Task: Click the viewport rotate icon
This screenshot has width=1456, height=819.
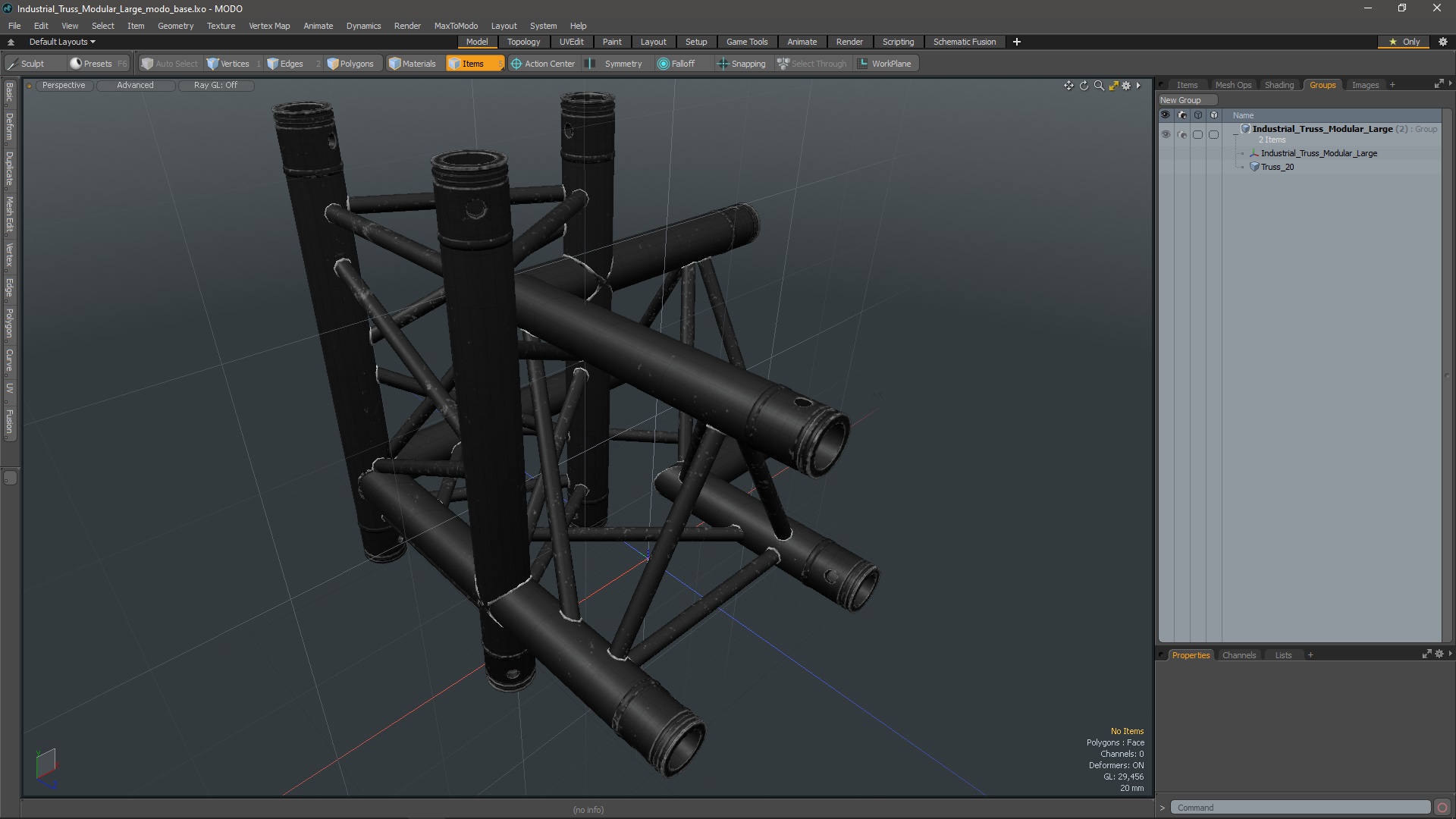Action: pos(1084,86)
